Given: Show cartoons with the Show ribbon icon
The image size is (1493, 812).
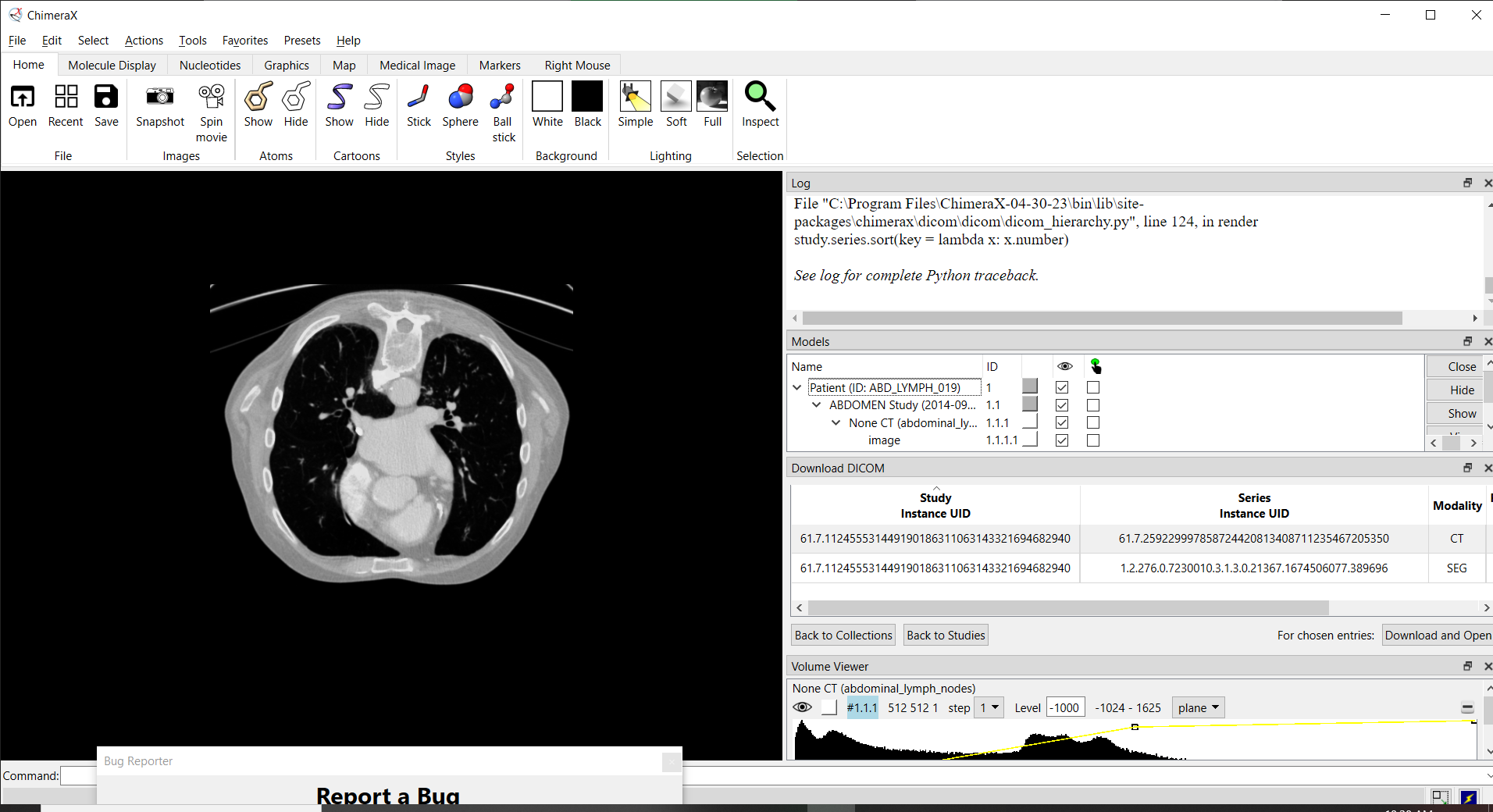Looking at the screenshot, I should point(339,98).
